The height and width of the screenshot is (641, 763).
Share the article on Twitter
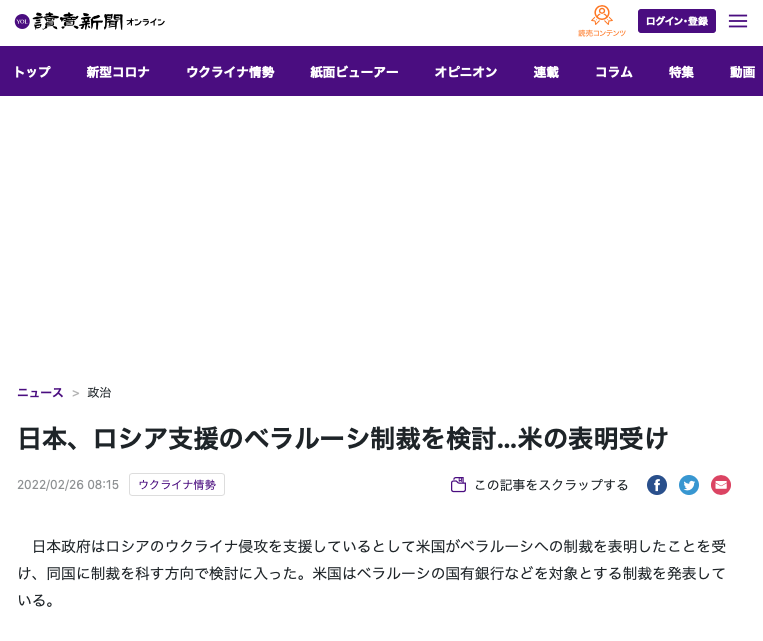point(689,485)
